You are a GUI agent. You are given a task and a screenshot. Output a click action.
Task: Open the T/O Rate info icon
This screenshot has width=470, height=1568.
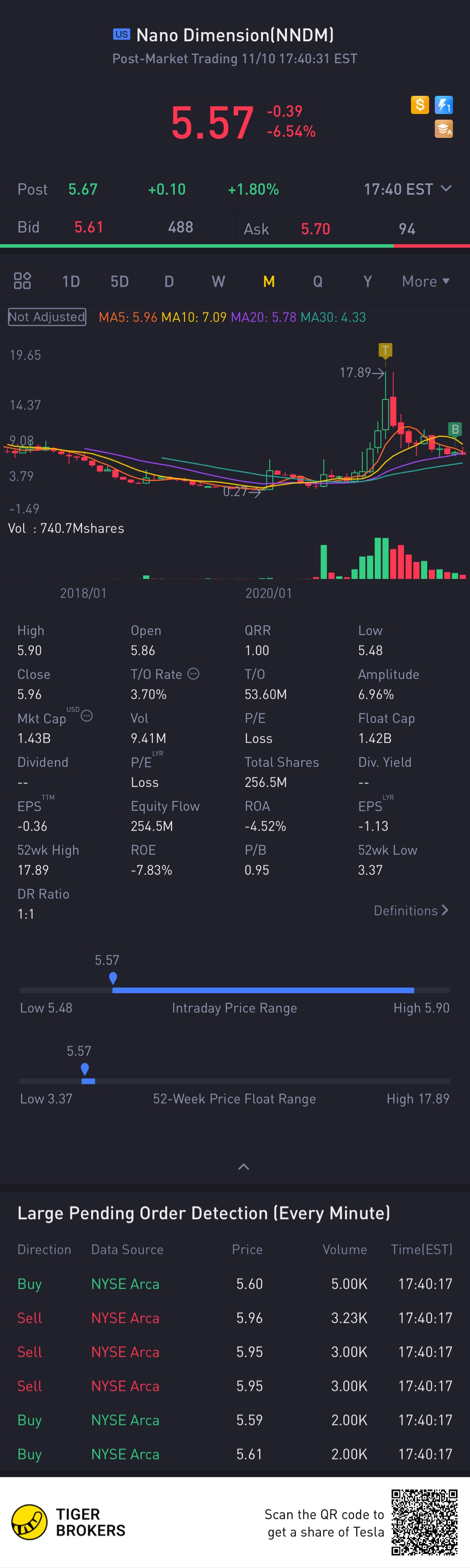(x=193, y=673)
